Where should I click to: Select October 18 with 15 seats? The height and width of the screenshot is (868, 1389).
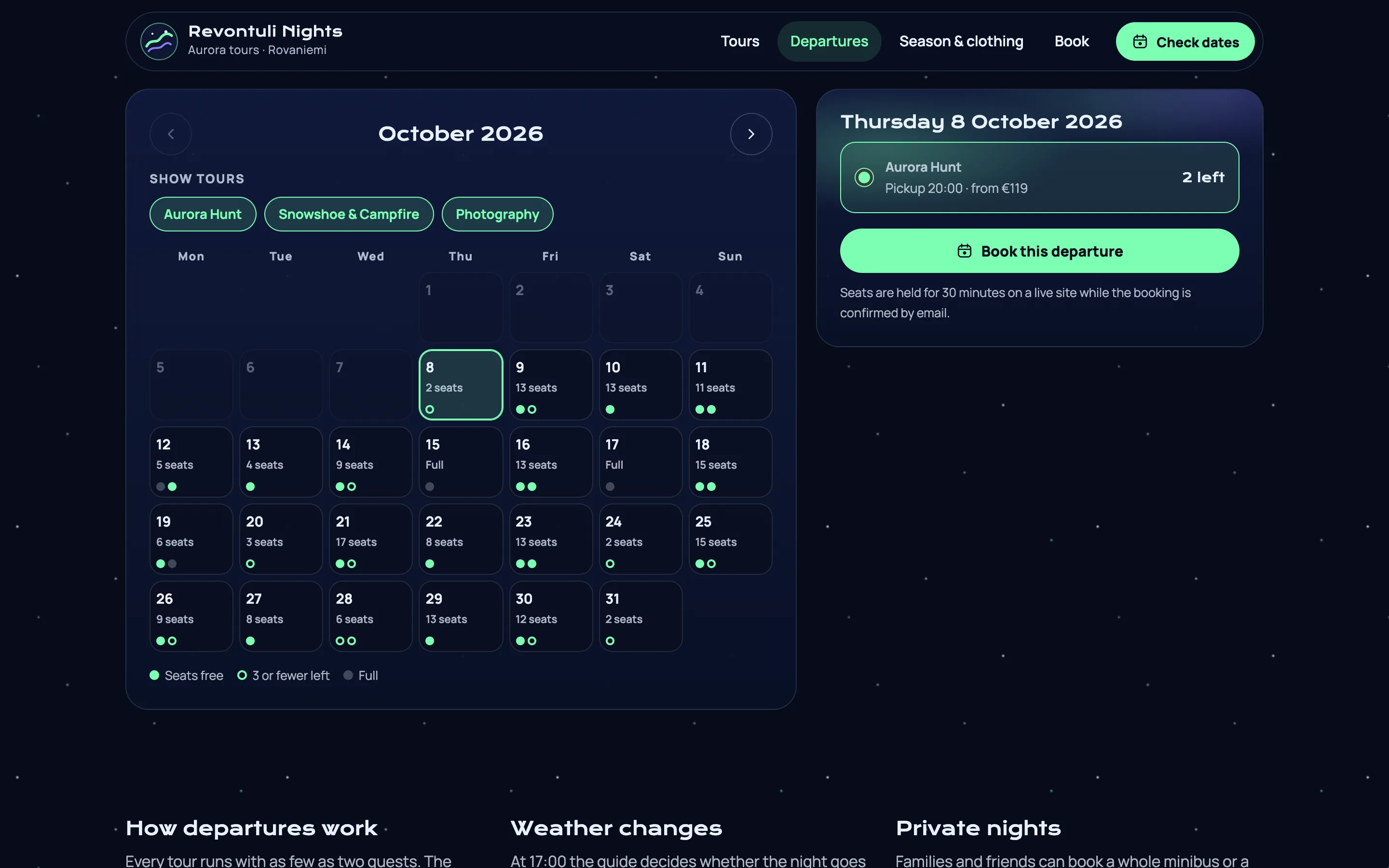tap(730, 461)
